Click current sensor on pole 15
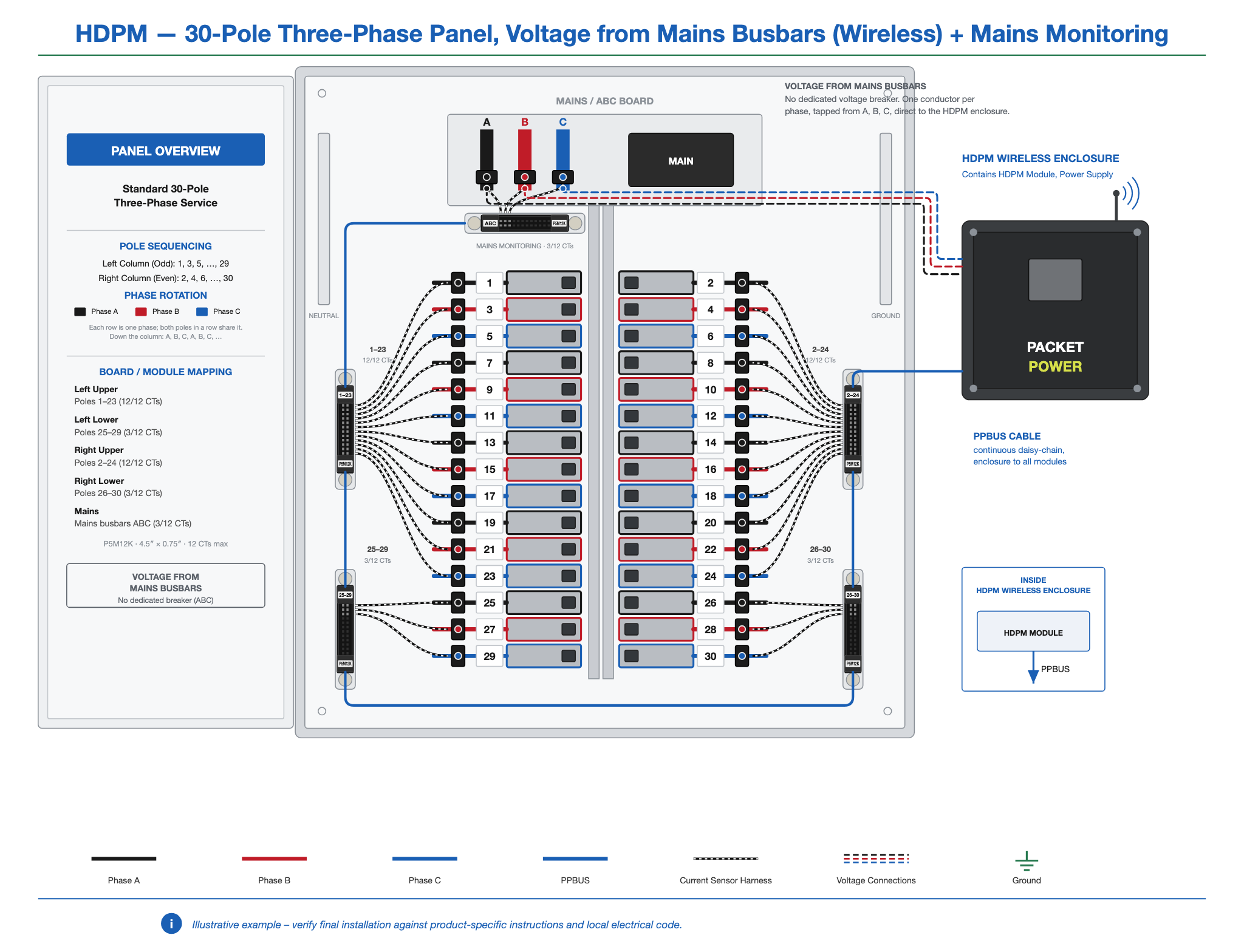This screenshot has height=952, width=1244. (458, 469)
